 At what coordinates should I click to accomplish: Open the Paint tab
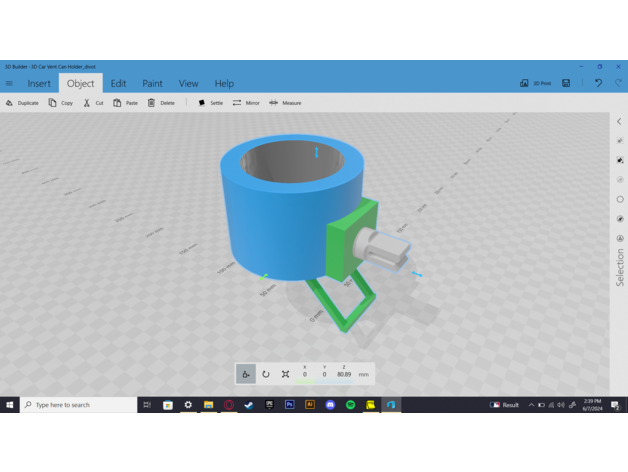click(x=152, y=84)
